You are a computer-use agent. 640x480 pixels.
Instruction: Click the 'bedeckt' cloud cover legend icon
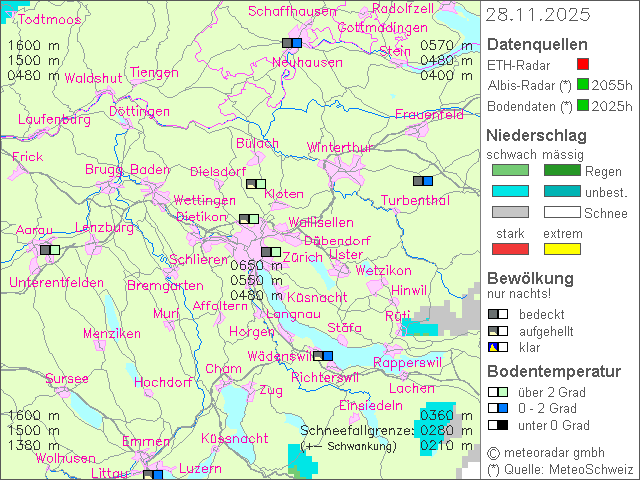[x=498, y=314]
